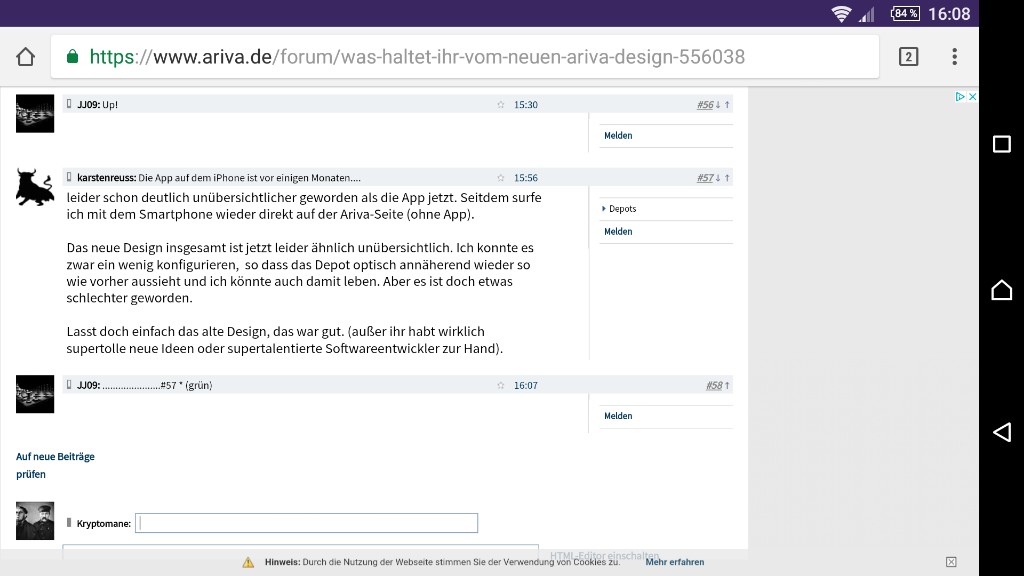Screen dimensions: 1024x576
Task: Star the 16:07 post by JJ09
Action: coord(501,386)
